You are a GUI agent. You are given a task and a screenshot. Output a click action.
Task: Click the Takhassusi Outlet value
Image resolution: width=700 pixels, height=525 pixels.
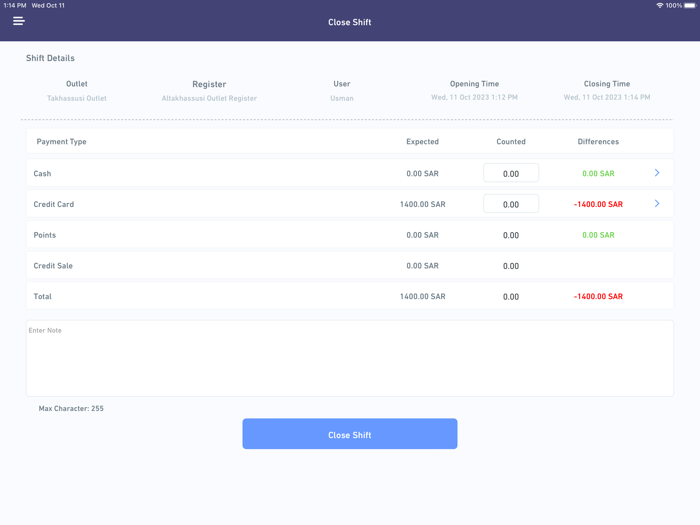(77, 98)
